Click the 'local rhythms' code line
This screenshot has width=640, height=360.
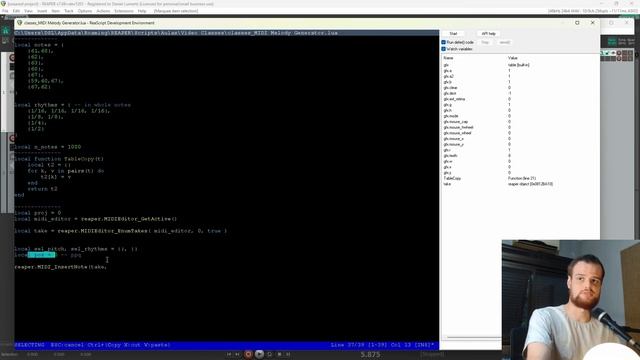[73, 105]
